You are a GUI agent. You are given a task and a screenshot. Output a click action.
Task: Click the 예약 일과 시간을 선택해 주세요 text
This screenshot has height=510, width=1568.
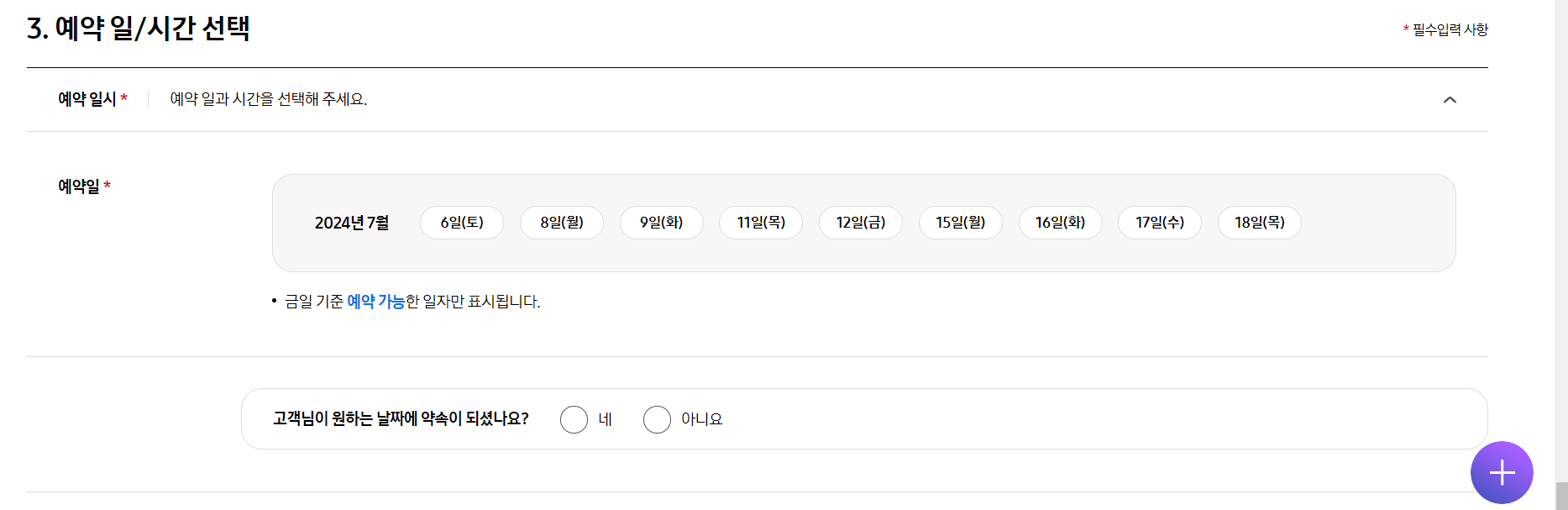pos(269,99)
